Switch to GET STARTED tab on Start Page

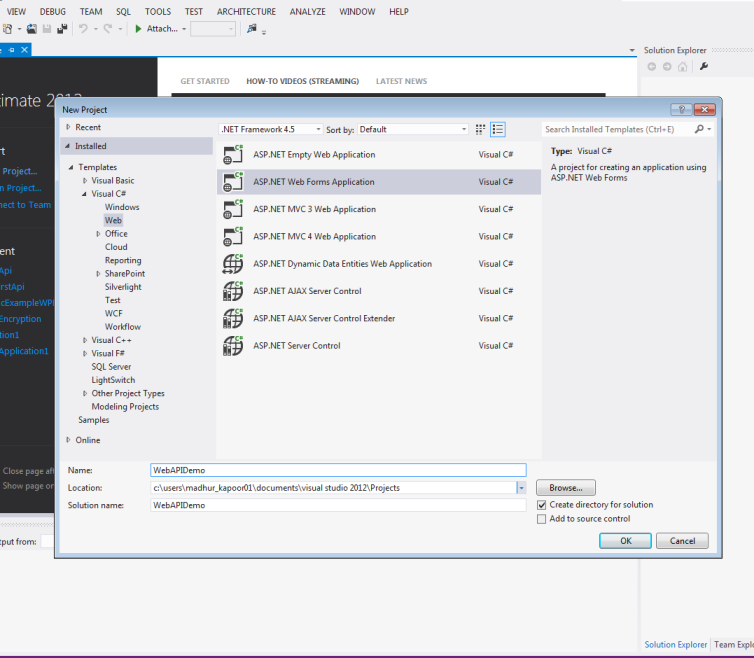205,81
